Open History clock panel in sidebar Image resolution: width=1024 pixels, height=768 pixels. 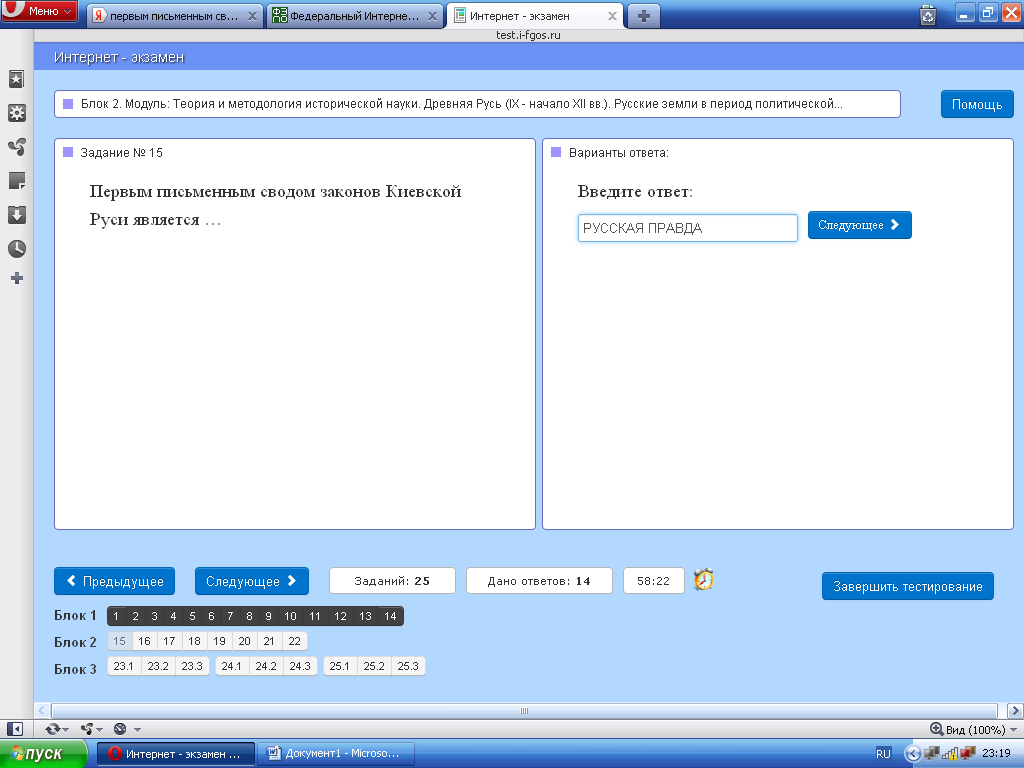16,249
